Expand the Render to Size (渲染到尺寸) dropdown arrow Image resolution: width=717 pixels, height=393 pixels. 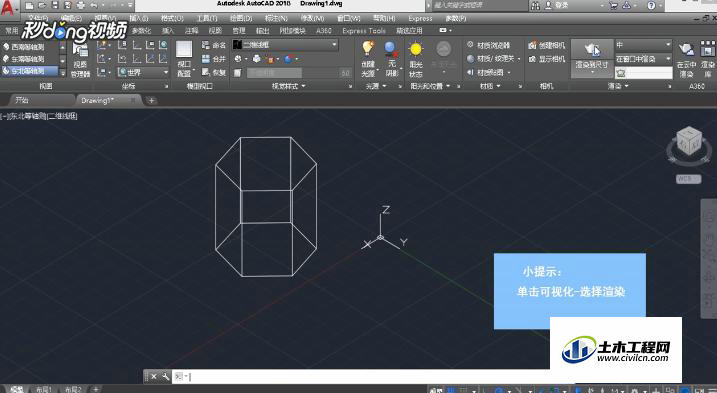click(x=592, y=73)
